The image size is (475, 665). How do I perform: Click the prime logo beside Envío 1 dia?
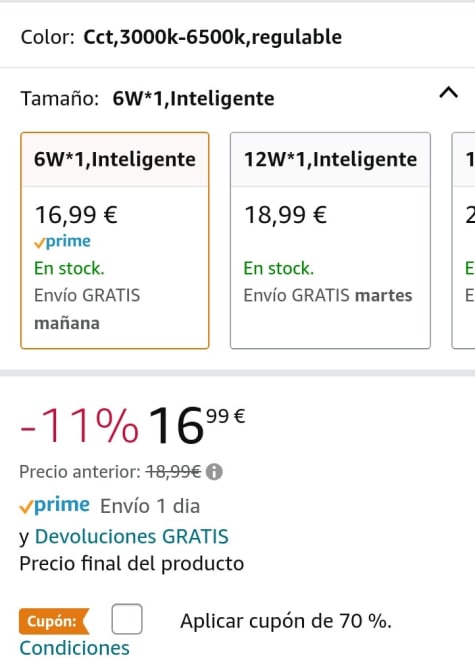54,505
